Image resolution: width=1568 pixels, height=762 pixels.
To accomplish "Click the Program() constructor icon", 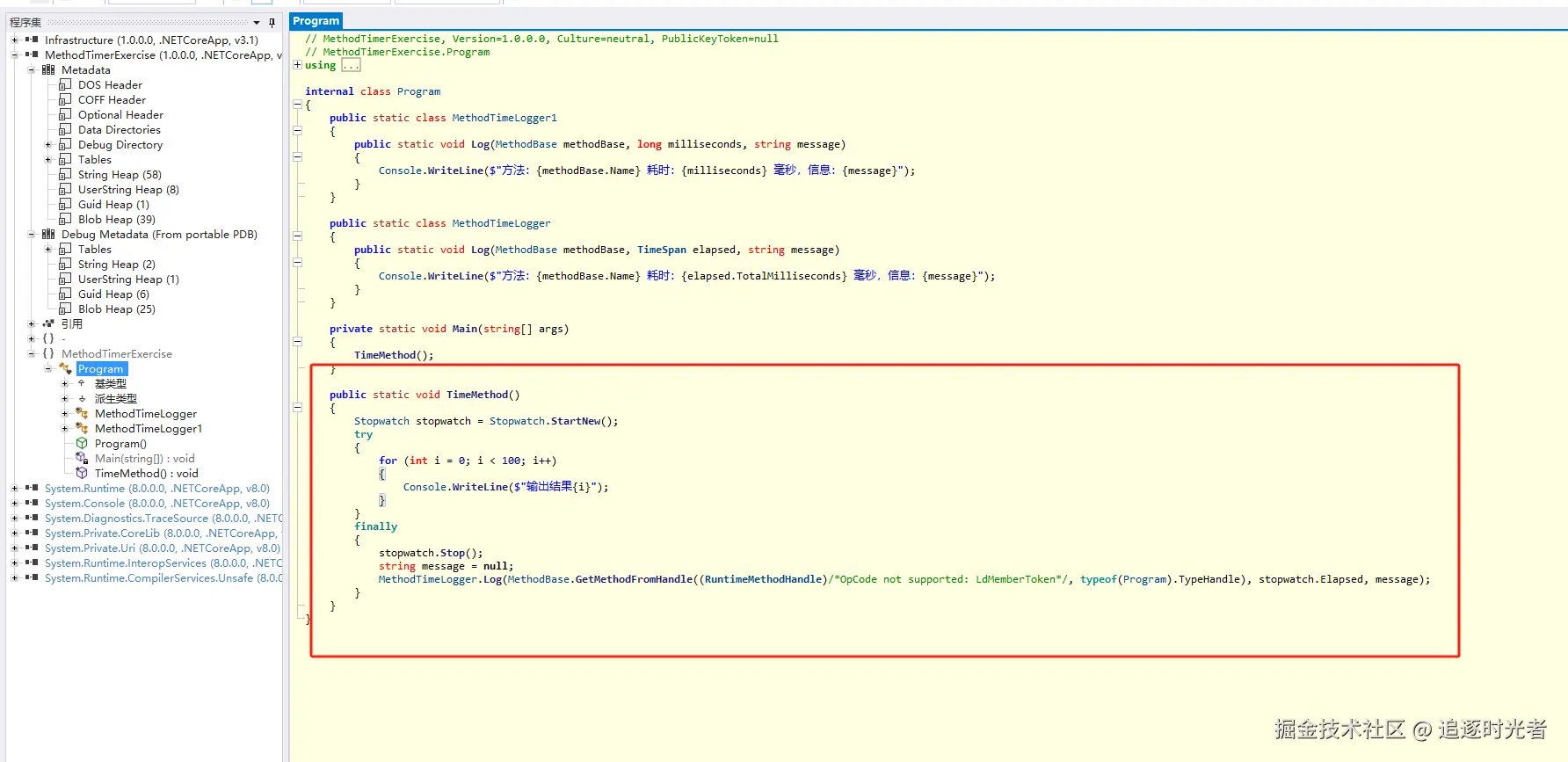I will (82, 443).
